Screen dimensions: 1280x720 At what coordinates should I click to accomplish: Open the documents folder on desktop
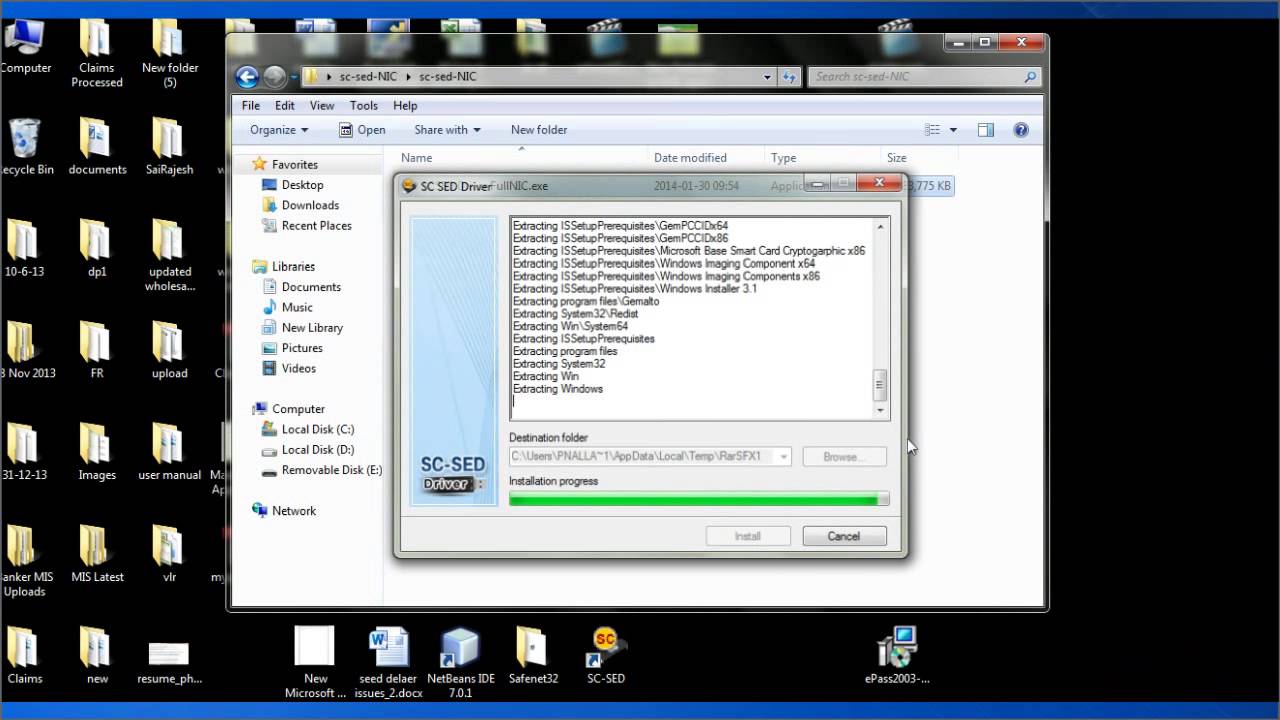[97, 147]
